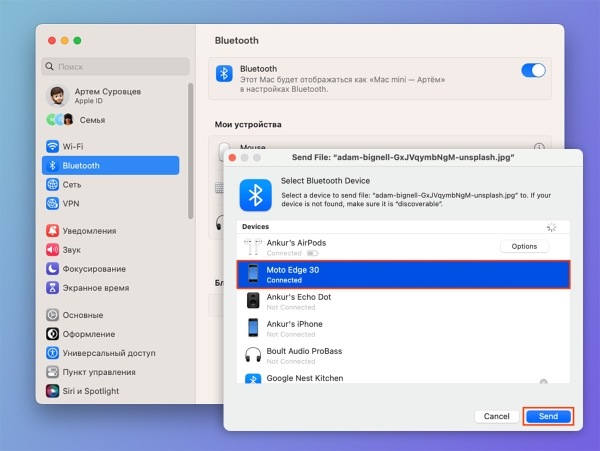Show info for Mouse device
The width and height of the screenshot is (600, 451).
click(x=539, y=147)
